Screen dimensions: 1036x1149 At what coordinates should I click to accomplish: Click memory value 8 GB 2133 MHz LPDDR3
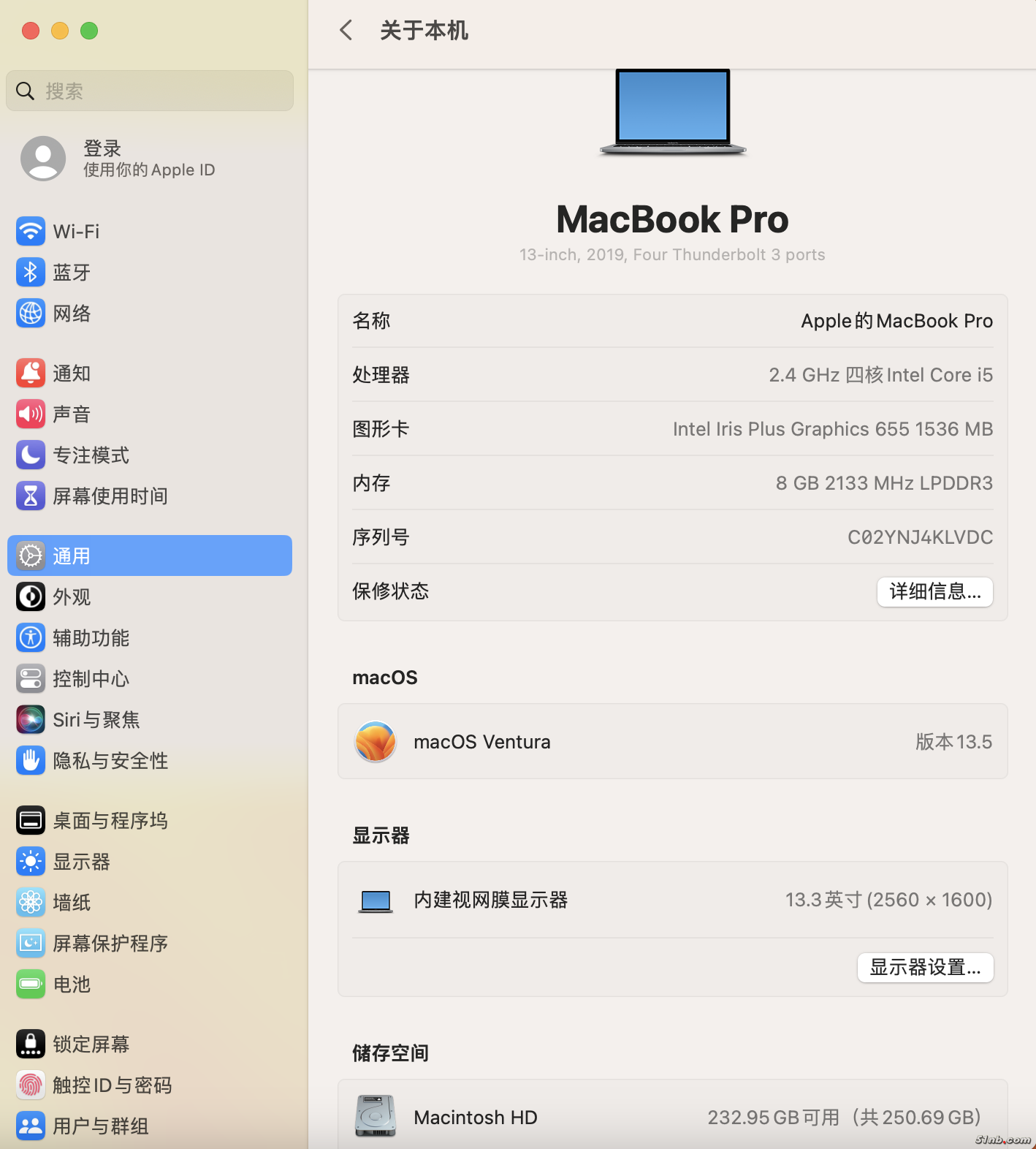(884, 483)
